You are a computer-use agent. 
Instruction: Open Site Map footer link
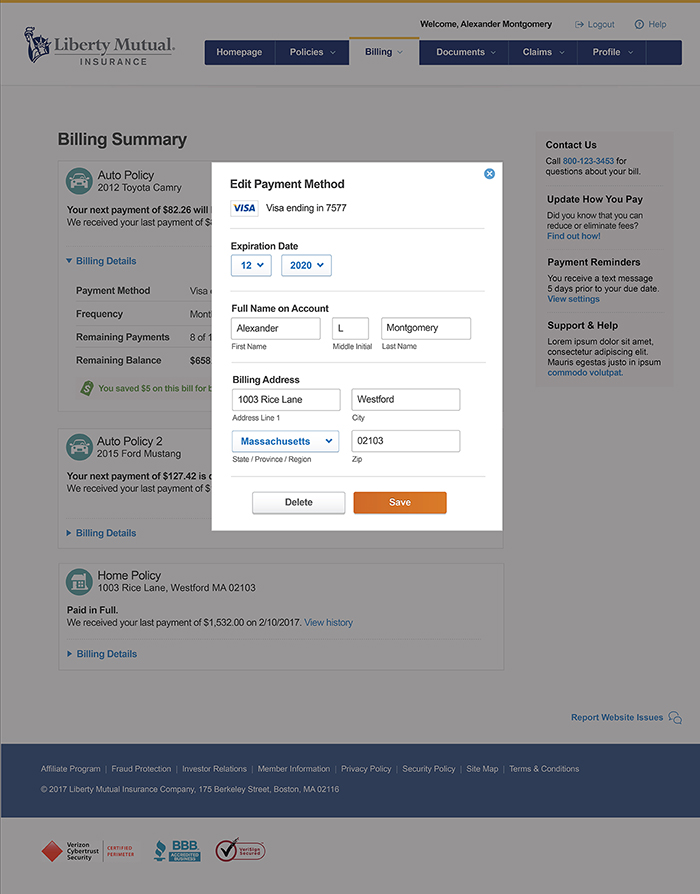click(482, 769)
